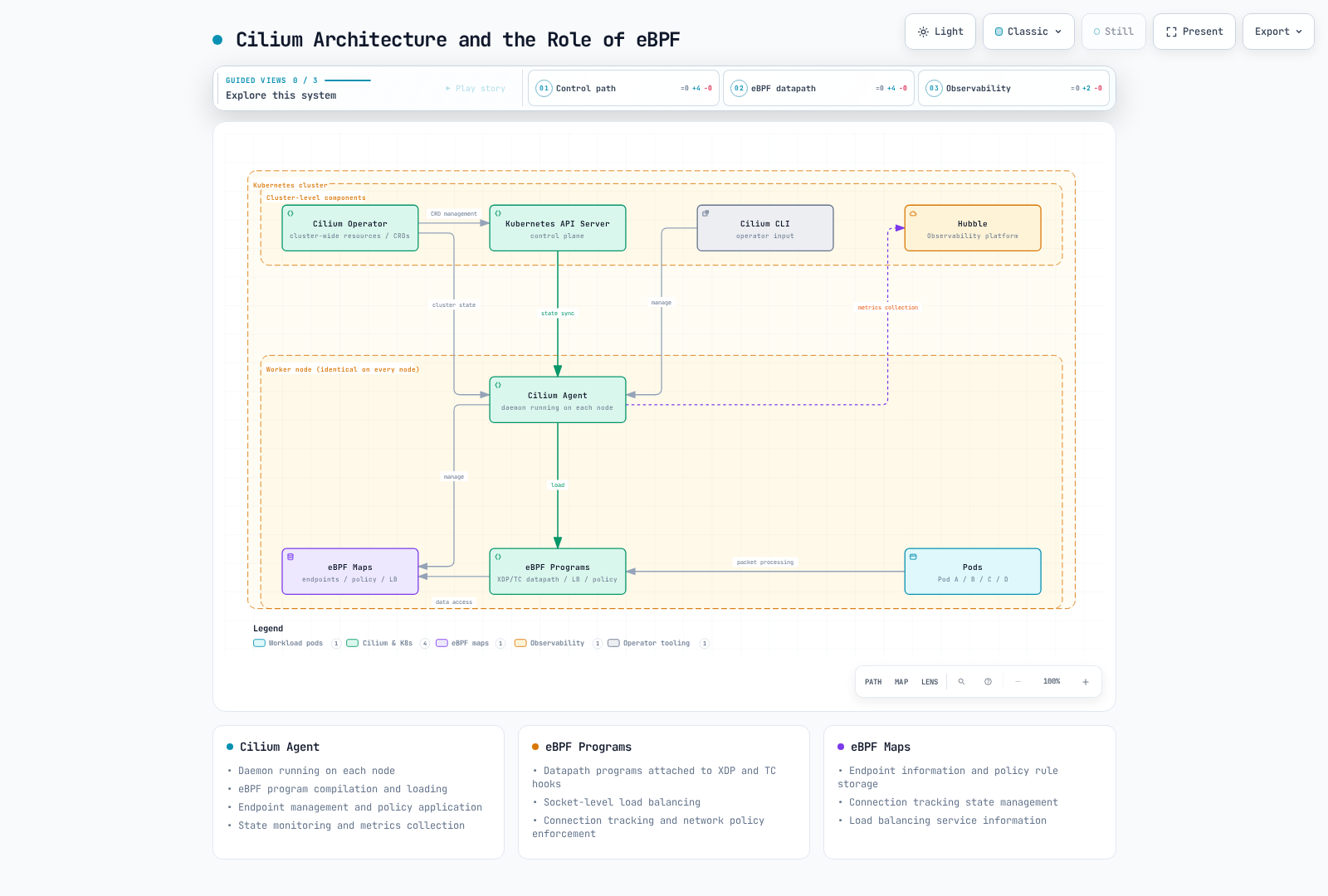Click the Cilium Agent node icon
The height and width of the screenshot is (896, 1328).
pos(498,385)
